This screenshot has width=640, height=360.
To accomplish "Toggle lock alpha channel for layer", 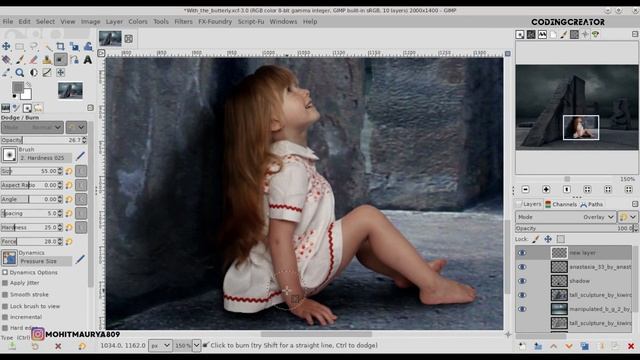I will (x=561, y=239).
